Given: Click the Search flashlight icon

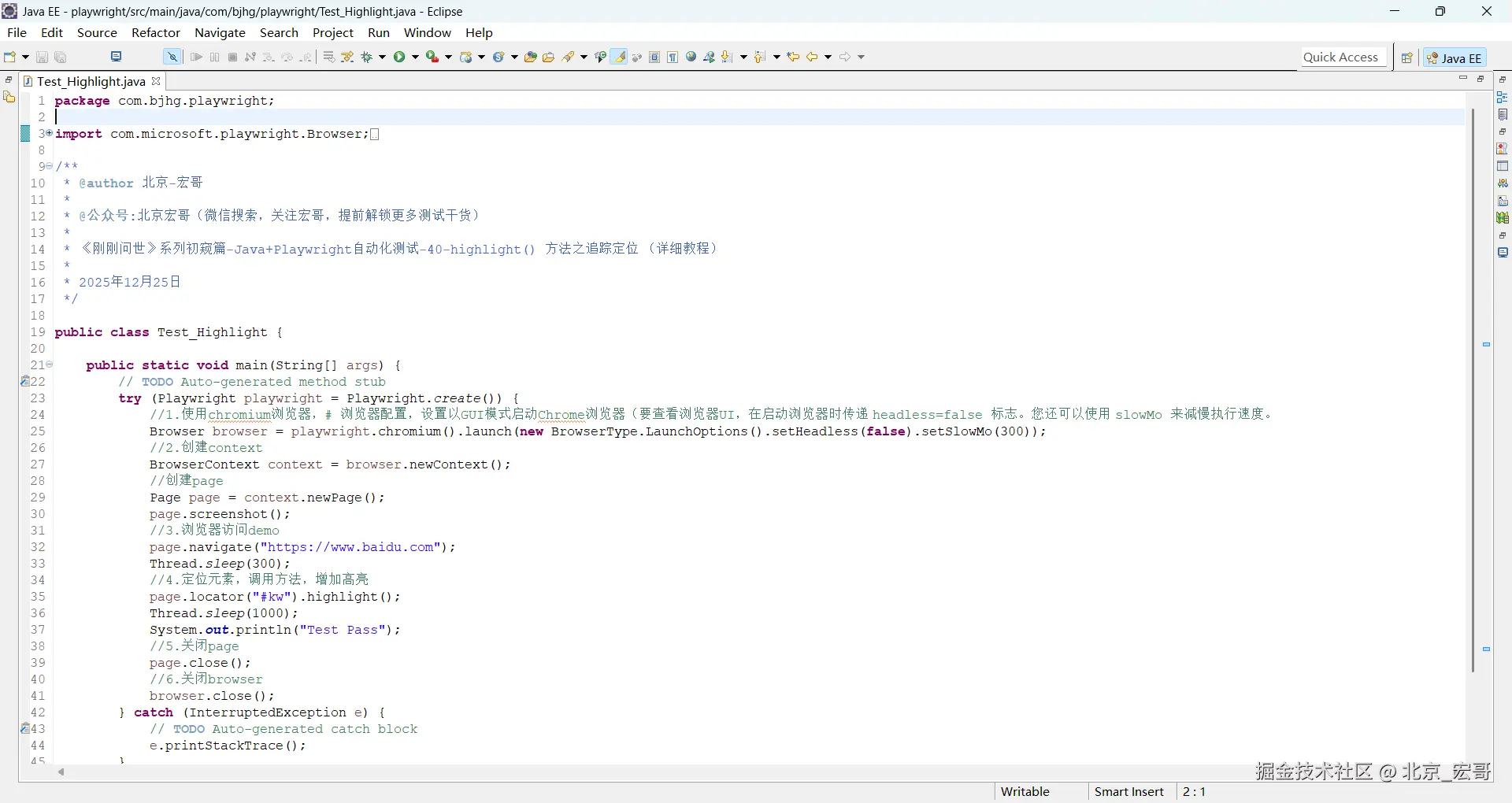Looking at the screenshot, I should point(569,57).
